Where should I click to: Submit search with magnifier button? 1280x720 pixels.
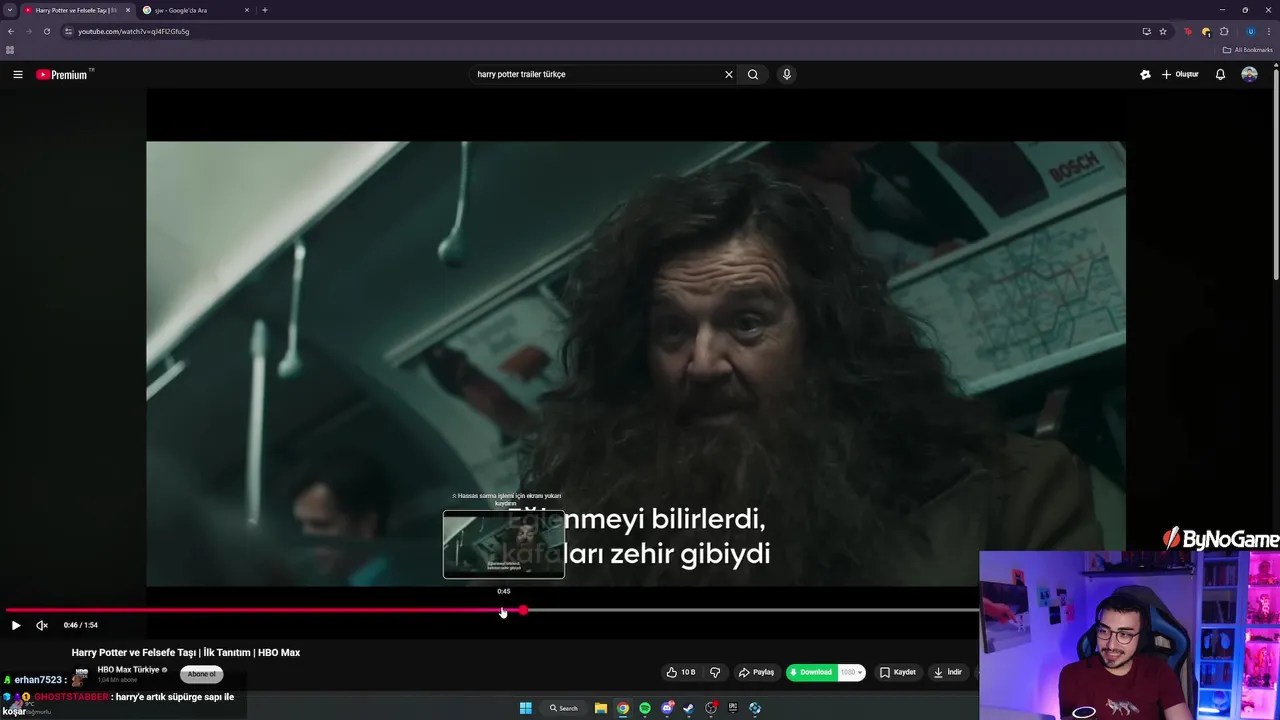[753, 74]
